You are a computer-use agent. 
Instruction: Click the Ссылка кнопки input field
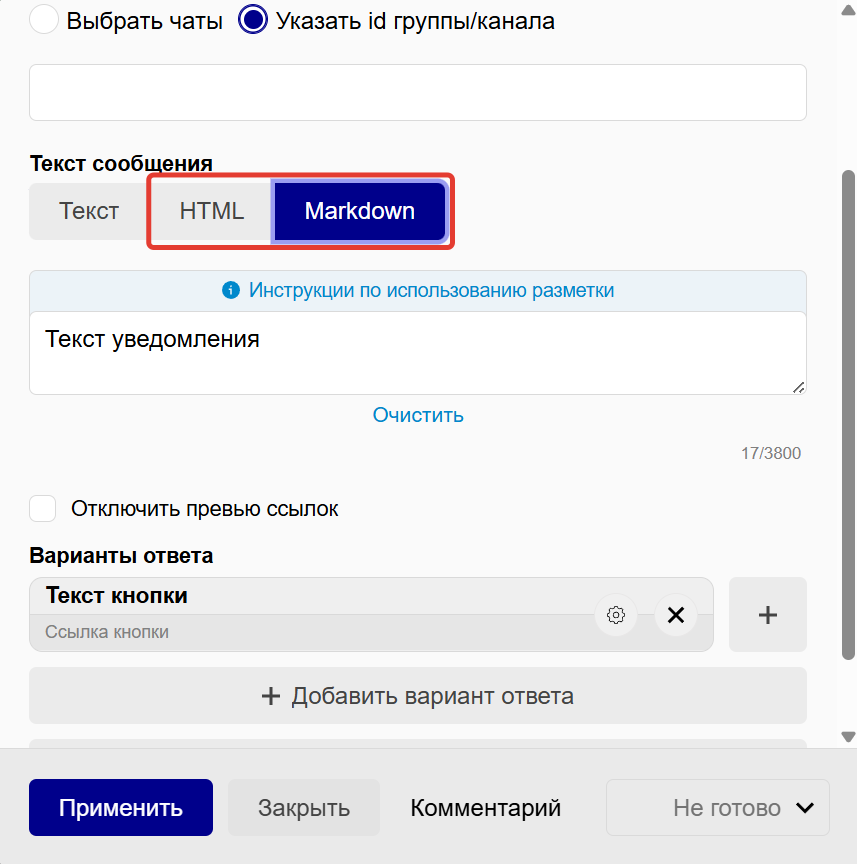300,633
